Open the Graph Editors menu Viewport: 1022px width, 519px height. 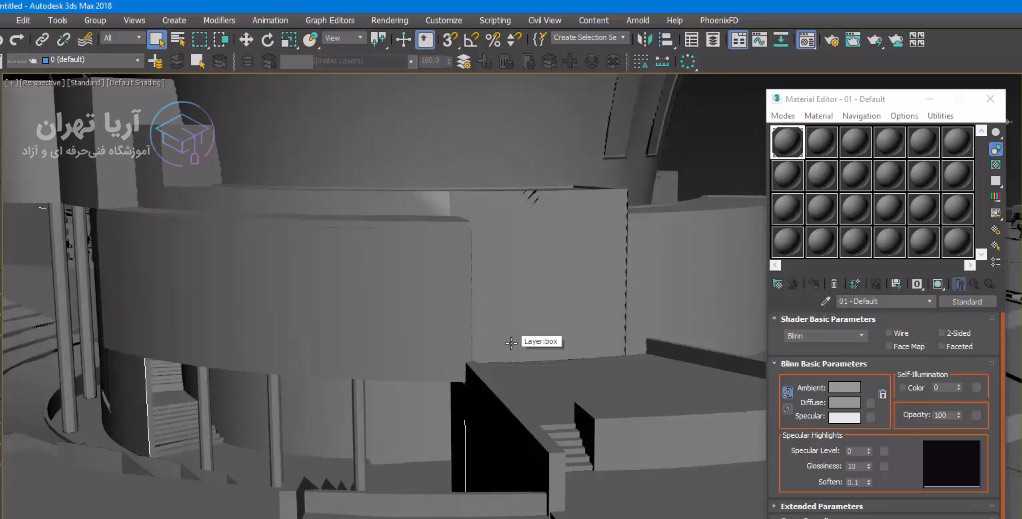330,20
